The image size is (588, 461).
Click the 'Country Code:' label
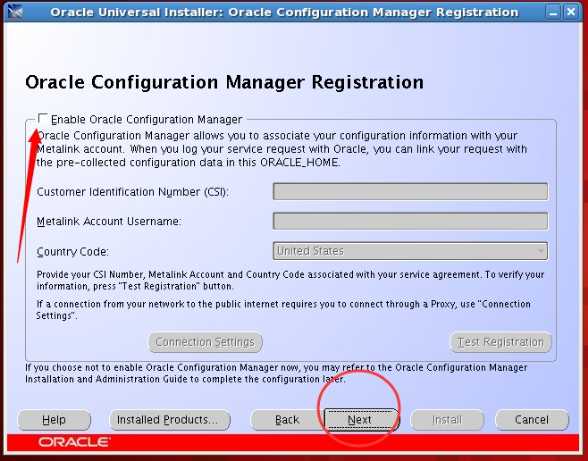(73, 251)
